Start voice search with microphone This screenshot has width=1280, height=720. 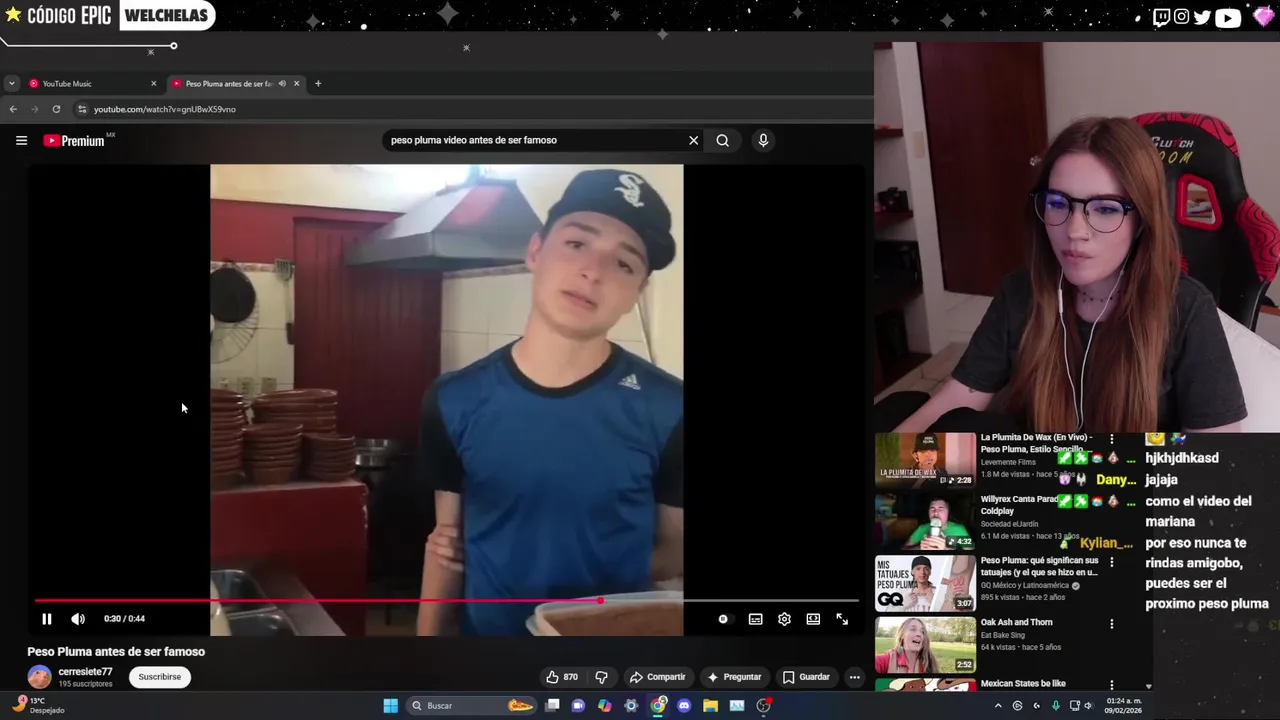tap(763, 141)
